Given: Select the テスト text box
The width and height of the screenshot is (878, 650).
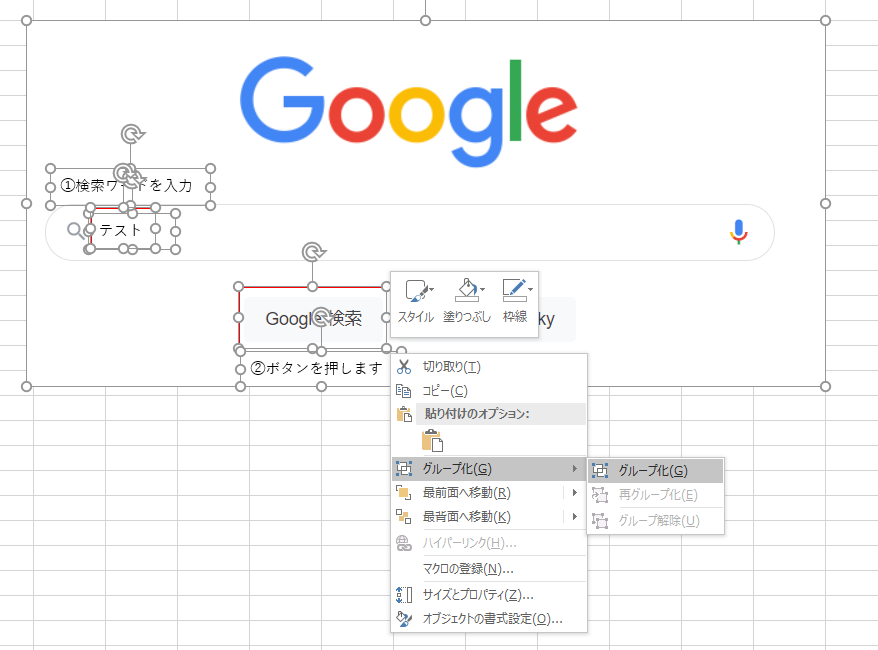Looking at the screenshot, I should 133,229.
